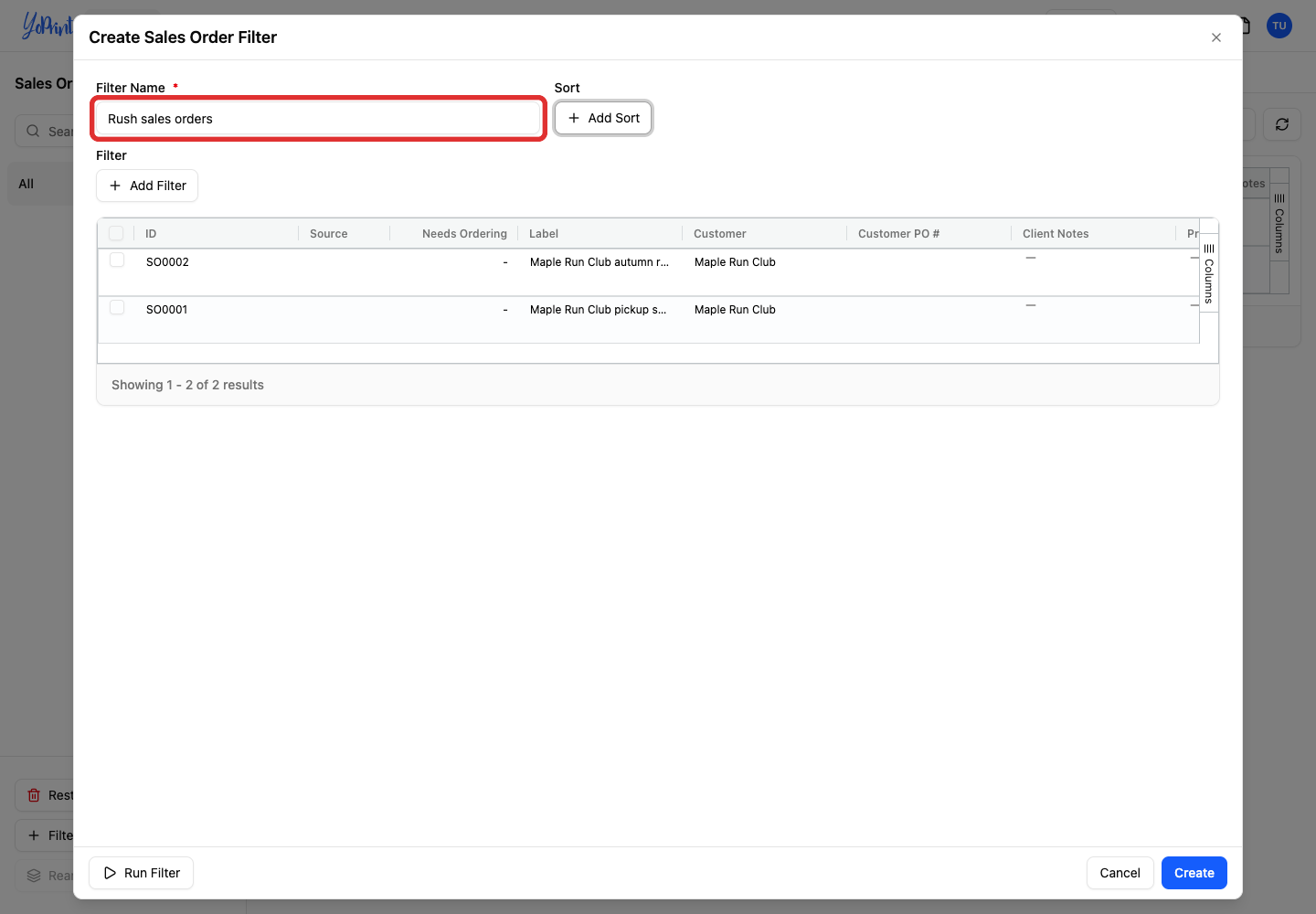
Task: Open the Columns side panel in dialog
Action: point(1208,273)
